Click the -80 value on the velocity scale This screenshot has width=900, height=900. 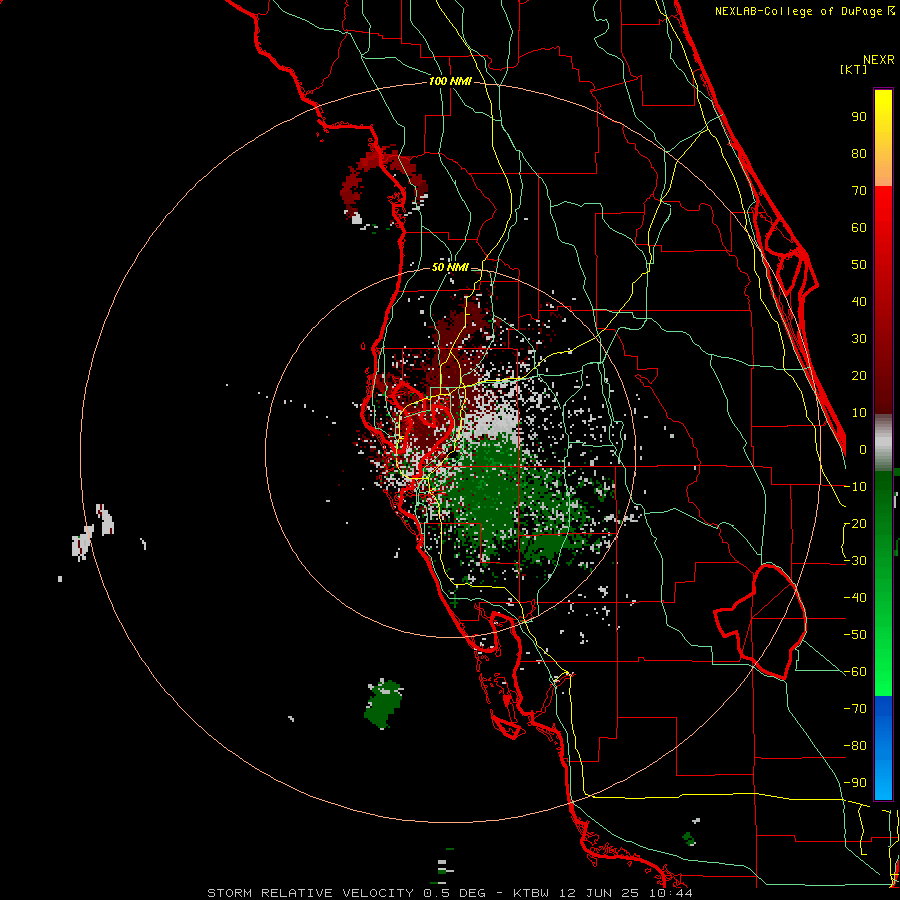pyautogui.click(x=855, y=746)
